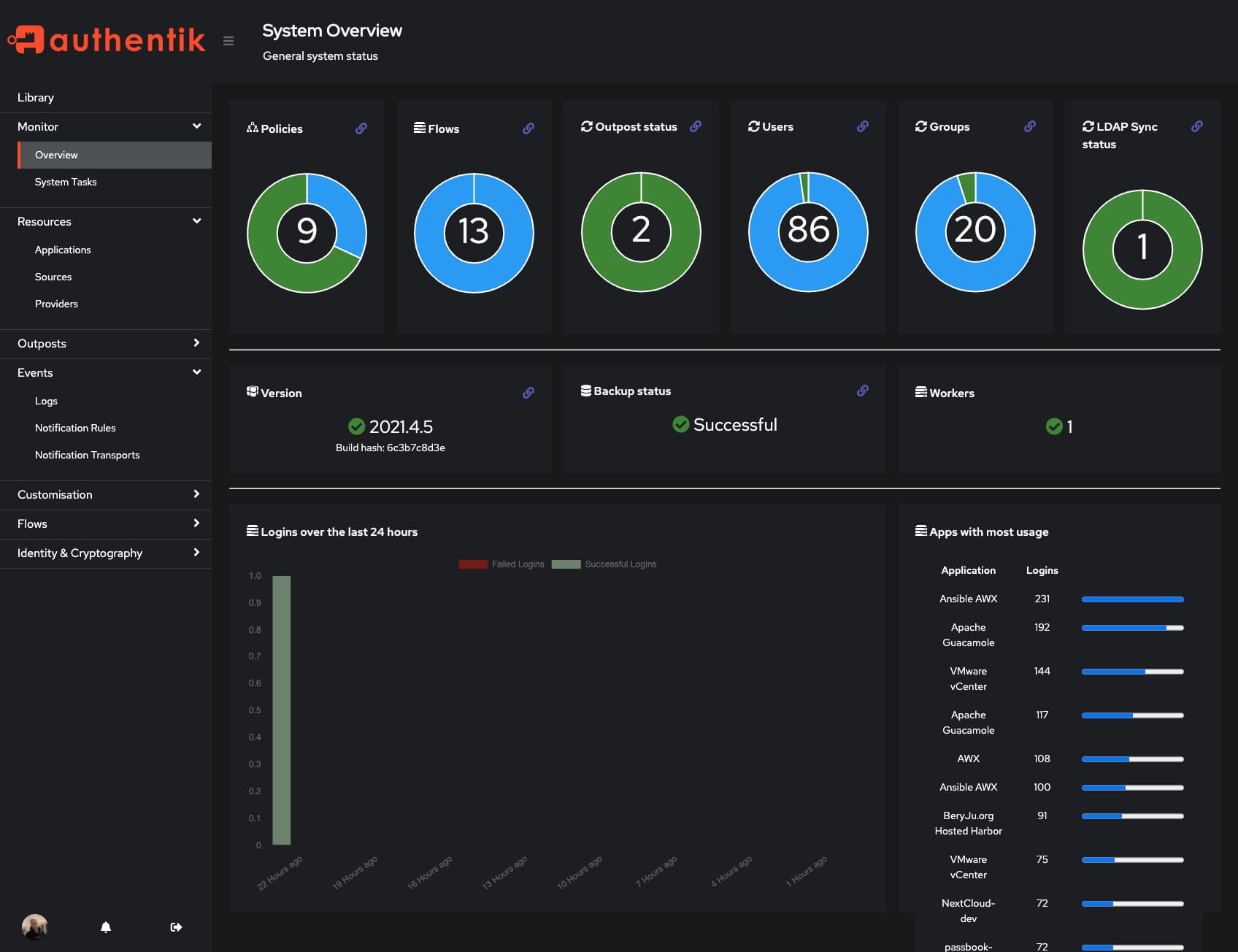Open the Users card link icon
Image resolution: width=1238 pixels, height=952 pixels.
[x=863, y=126]
